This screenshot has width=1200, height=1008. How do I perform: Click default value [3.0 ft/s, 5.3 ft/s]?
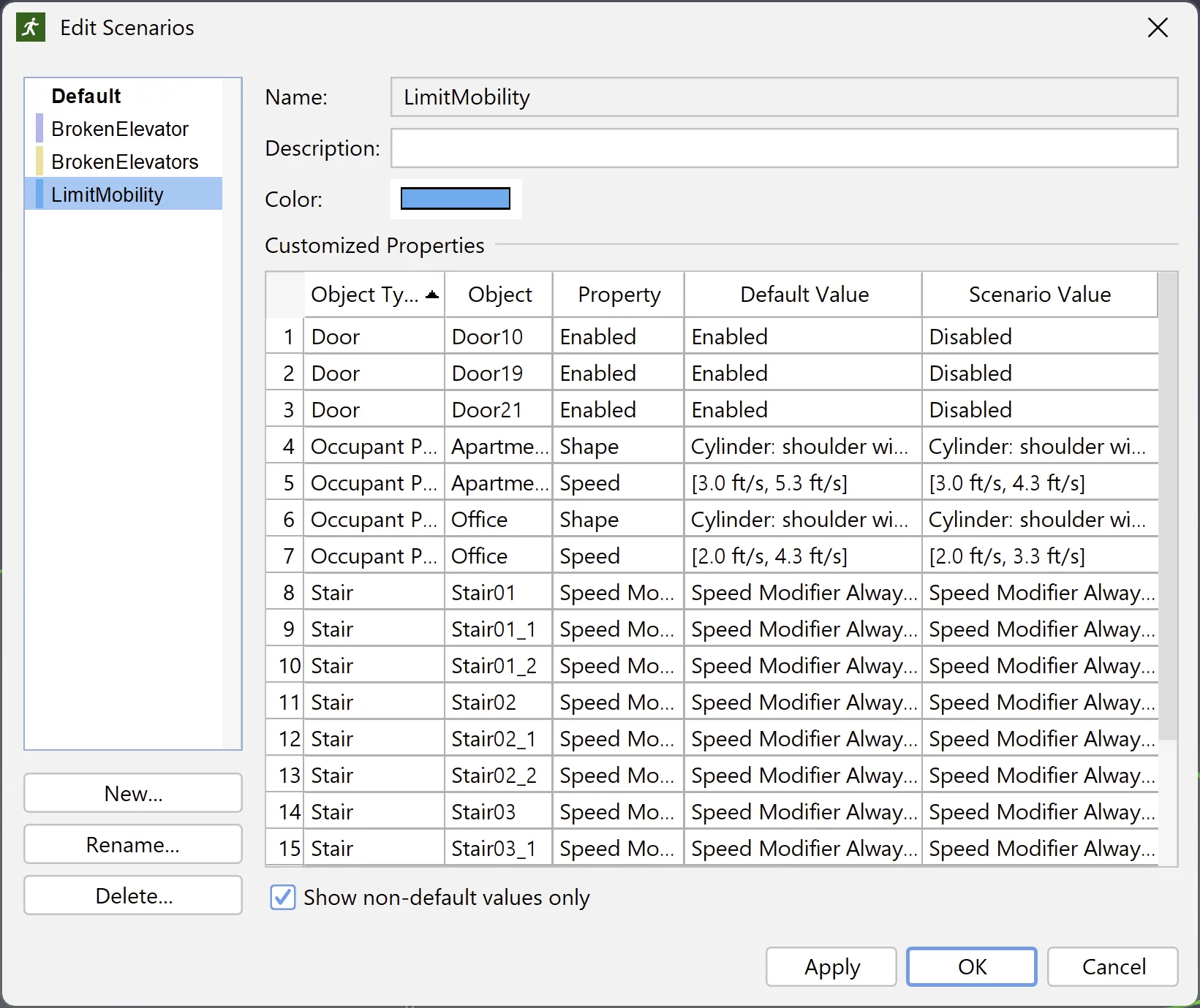point(803,482)
